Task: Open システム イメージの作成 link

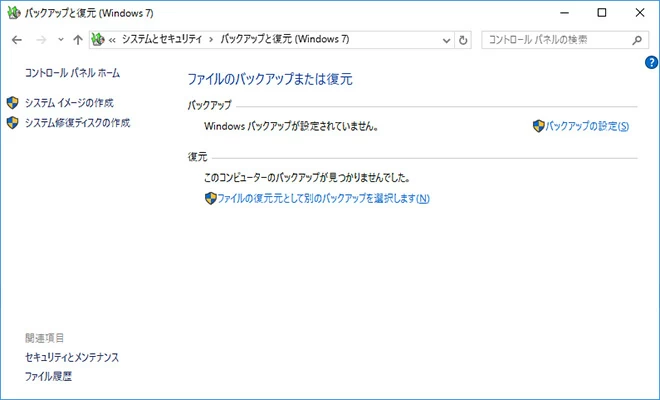Action: pos(69,103)
